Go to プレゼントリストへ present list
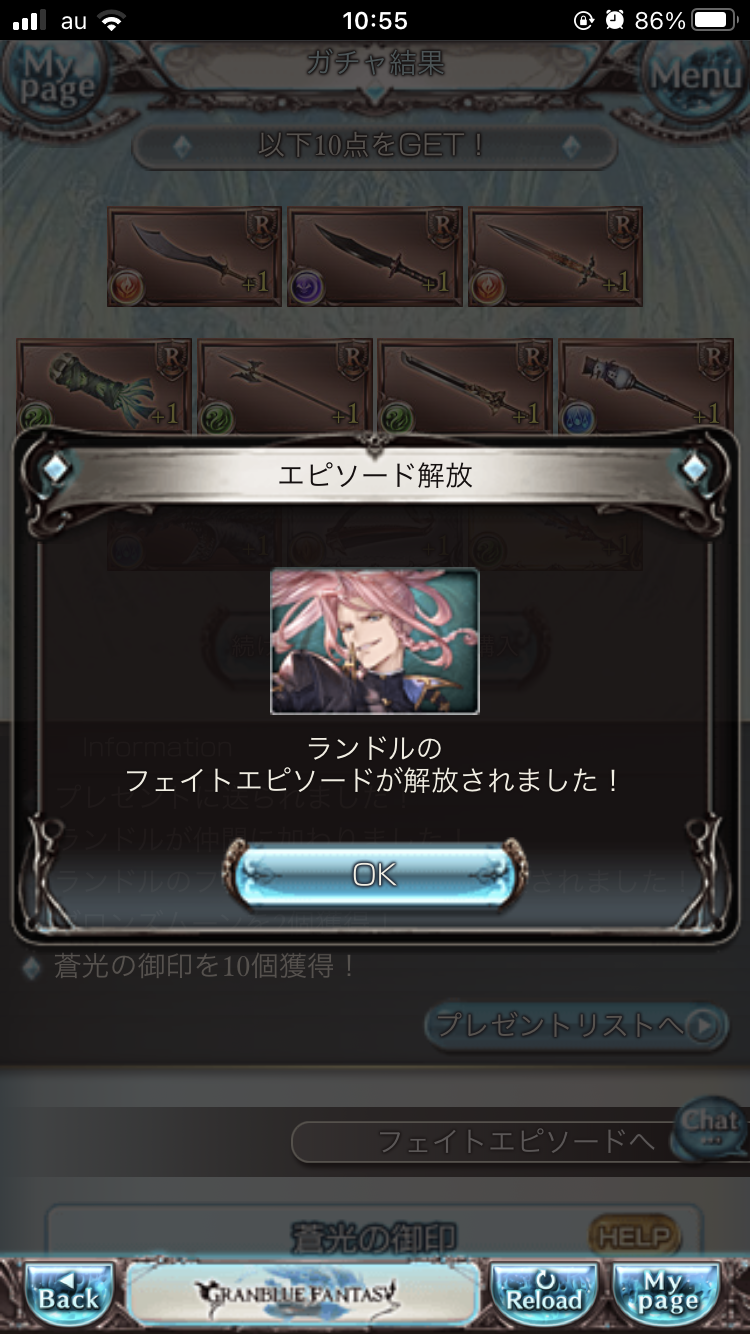This screenshot has height=1334, width=750. pyautogui.click(x=576, y=1025)
